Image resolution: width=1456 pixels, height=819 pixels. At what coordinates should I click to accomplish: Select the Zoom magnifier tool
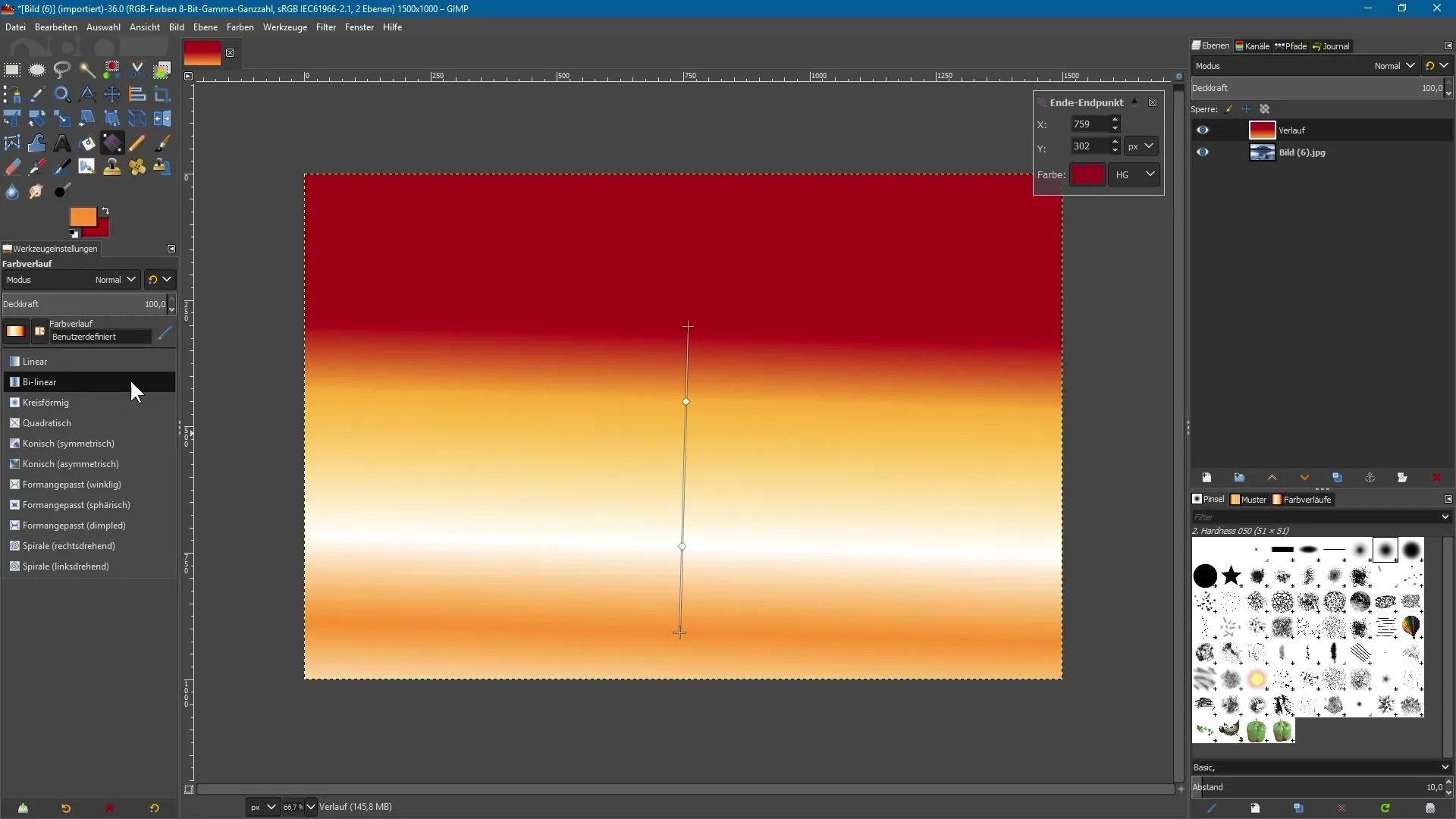[62, 95]
